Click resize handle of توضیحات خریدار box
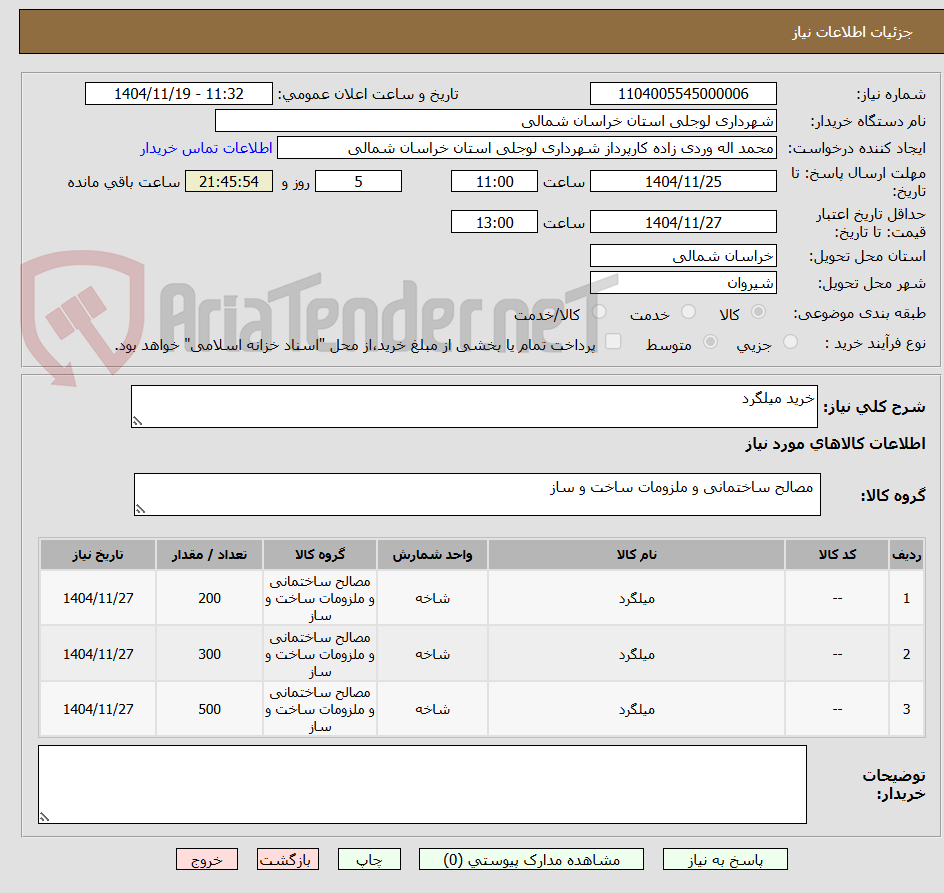 tap(44, 817)
